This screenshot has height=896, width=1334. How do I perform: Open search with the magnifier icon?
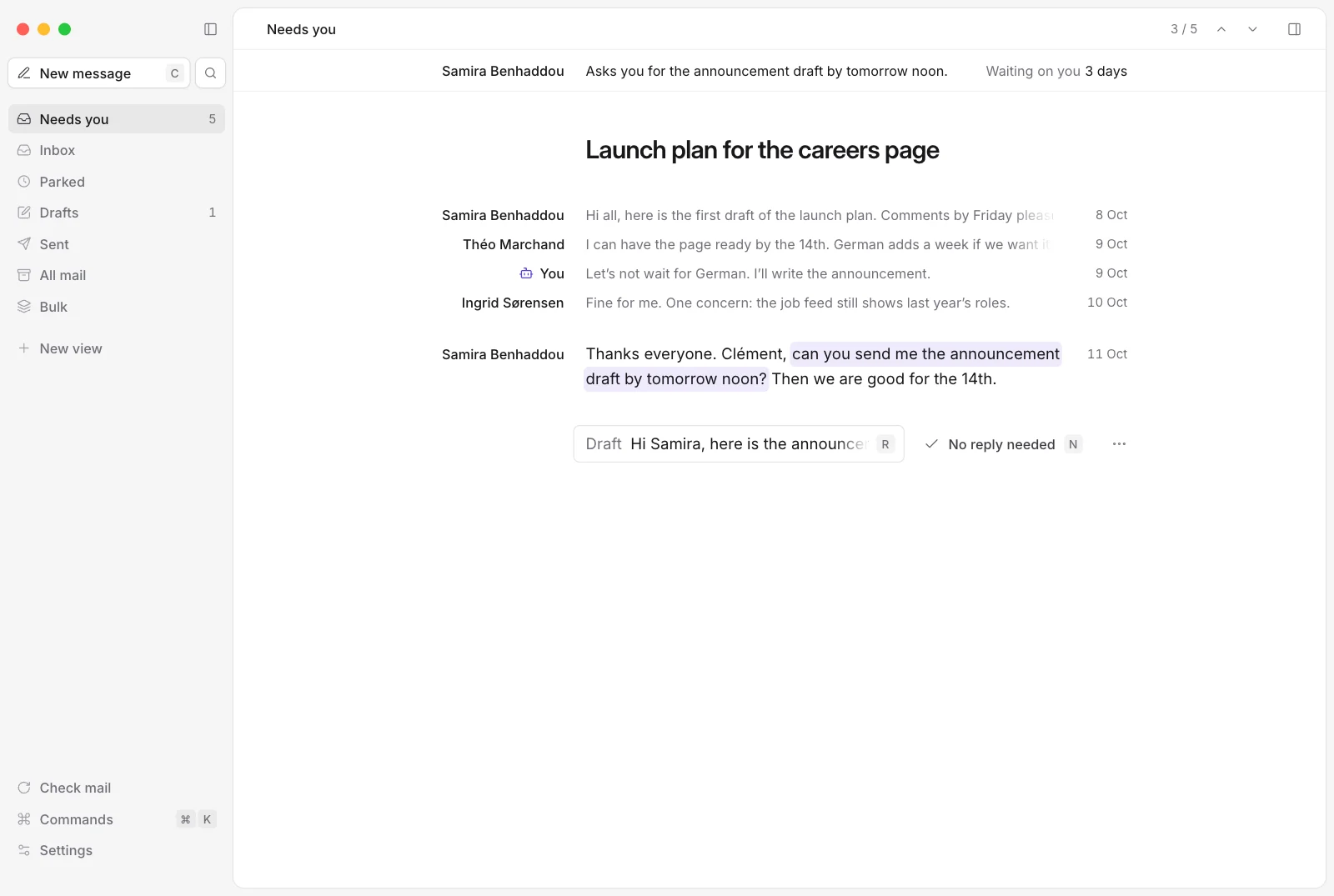210,73
